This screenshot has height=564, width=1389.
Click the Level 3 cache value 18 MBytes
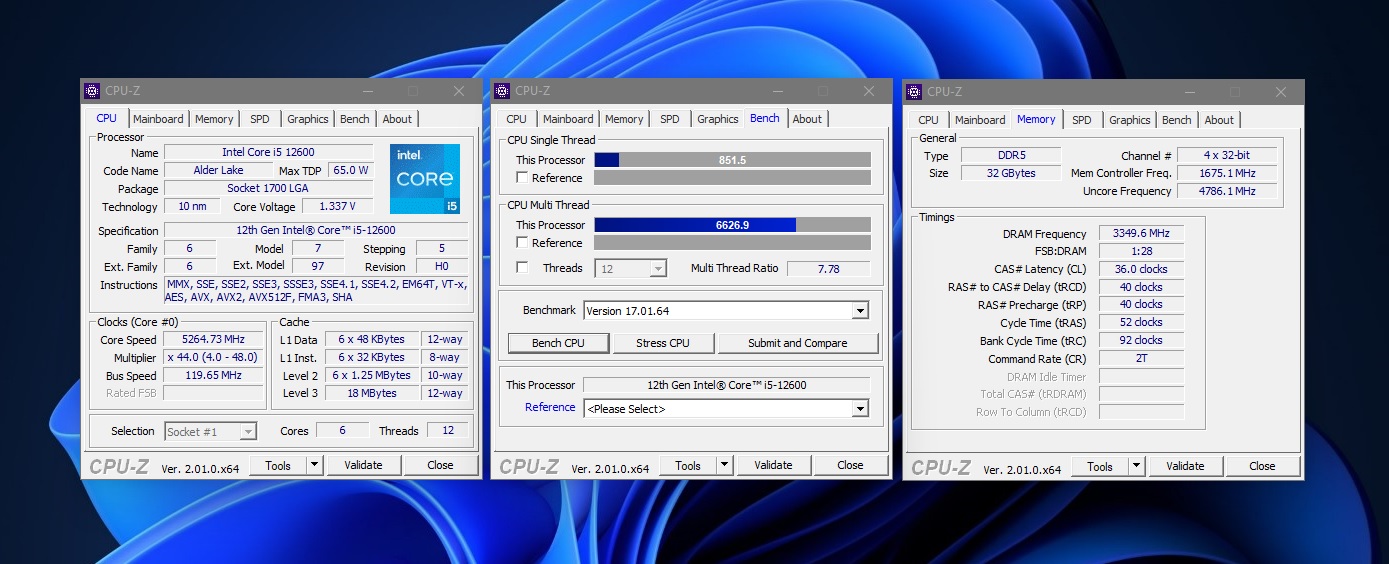tap(372, 393)
